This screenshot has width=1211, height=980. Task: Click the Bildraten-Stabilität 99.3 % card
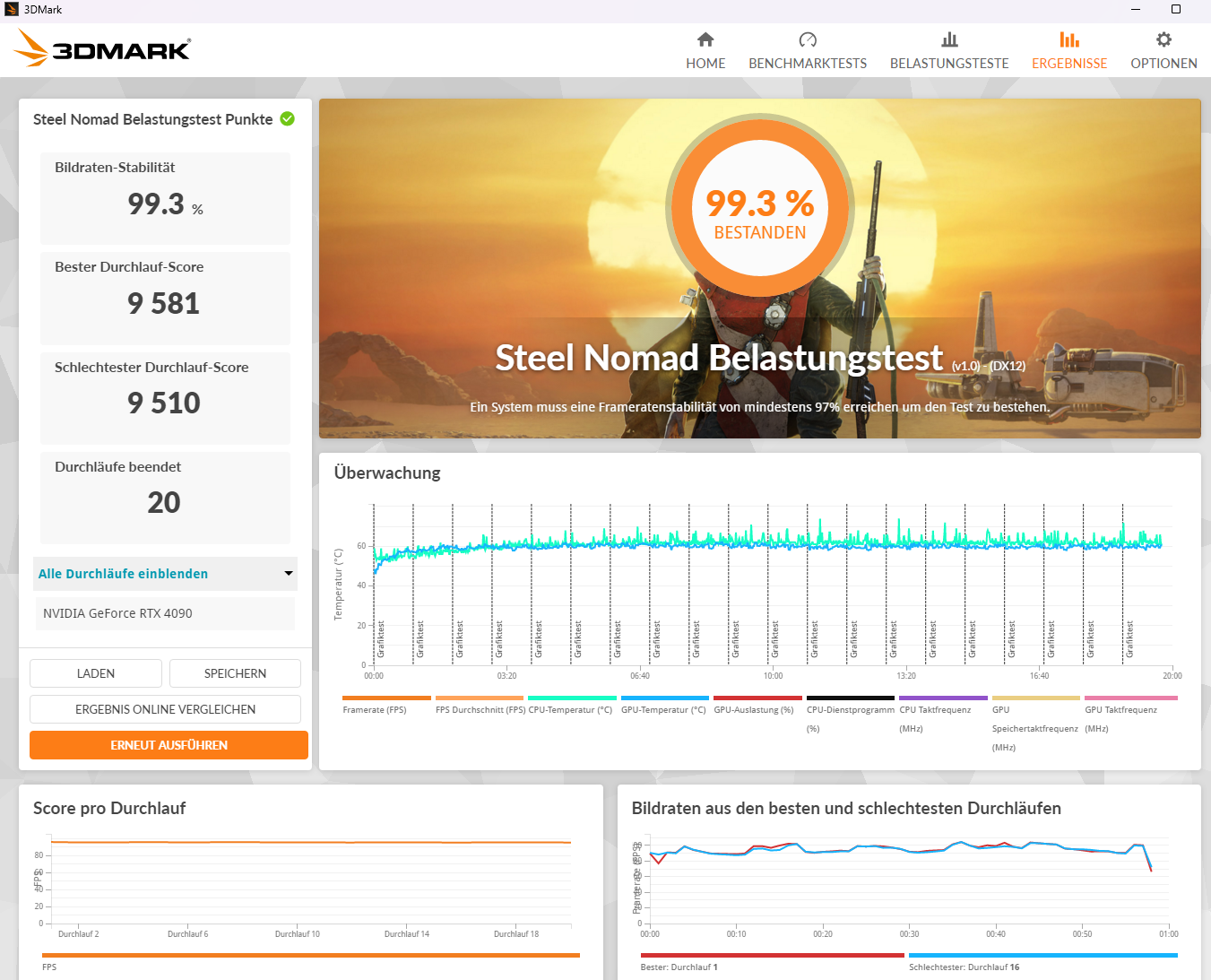tap(165, 198)
